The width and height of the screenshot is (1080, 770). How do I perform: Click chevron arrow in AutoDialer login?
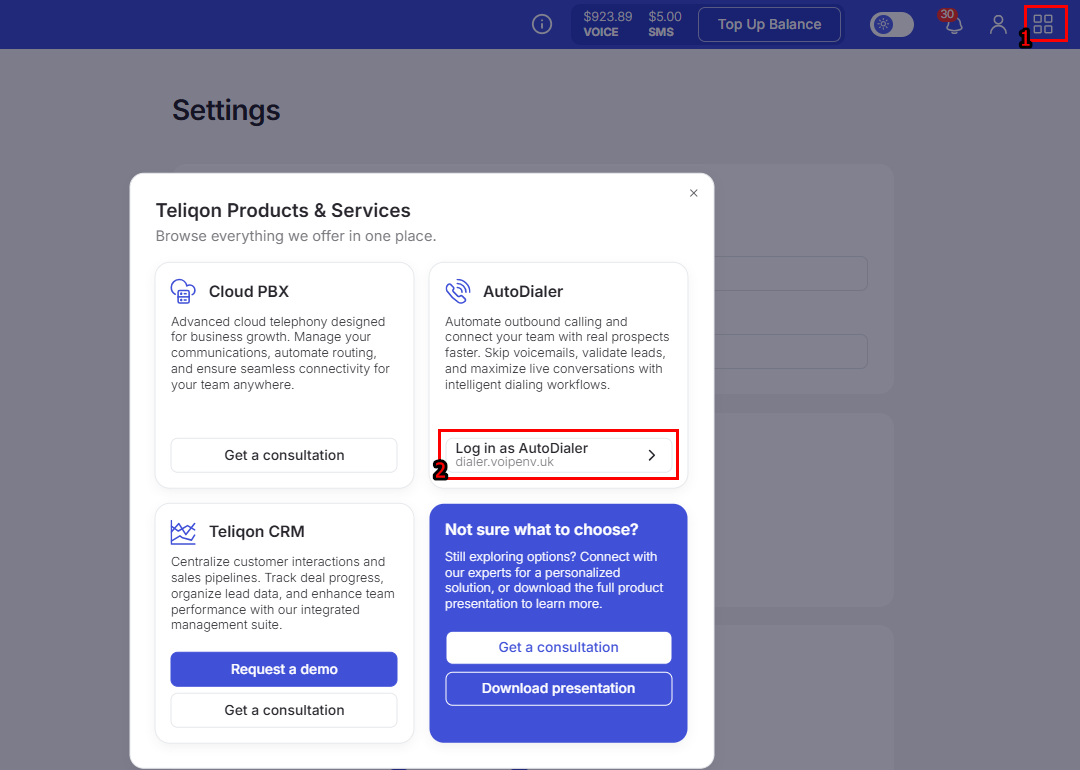[652, 455]
